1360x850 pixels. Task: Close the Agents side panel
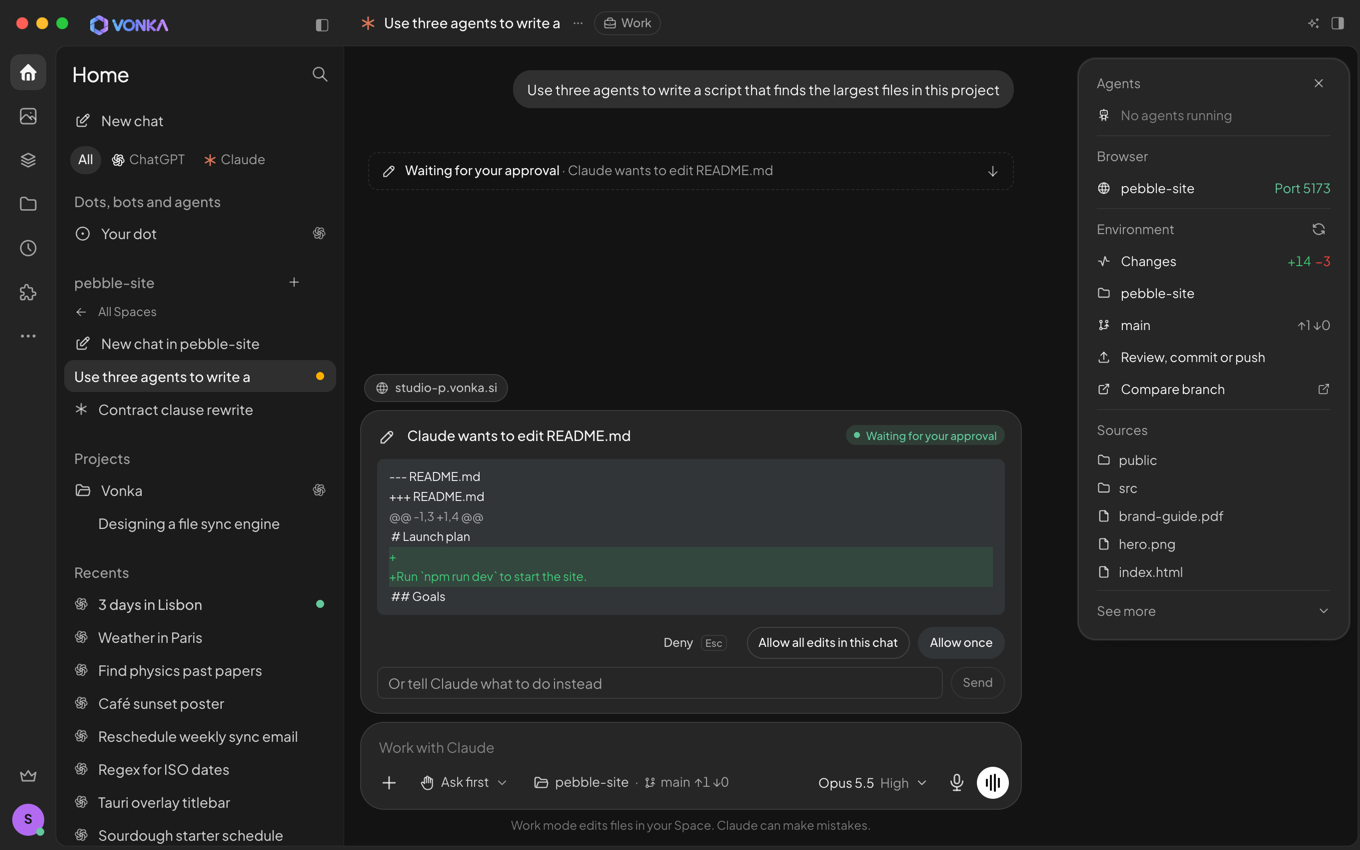click(x=1319, y=84)
